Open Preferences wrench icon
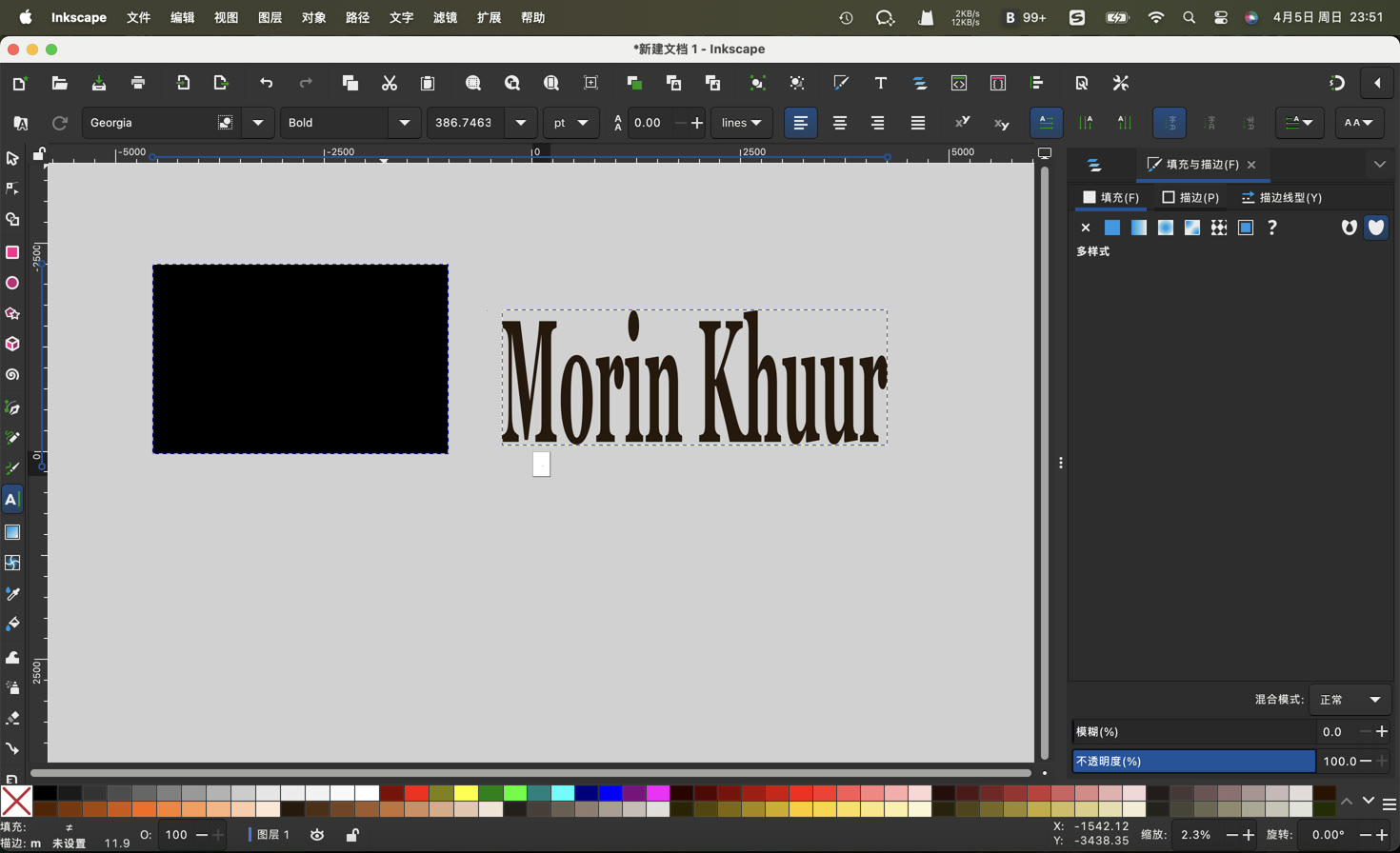Image resolution: width=1400 pixels, height=853 pixels. 1121,83
